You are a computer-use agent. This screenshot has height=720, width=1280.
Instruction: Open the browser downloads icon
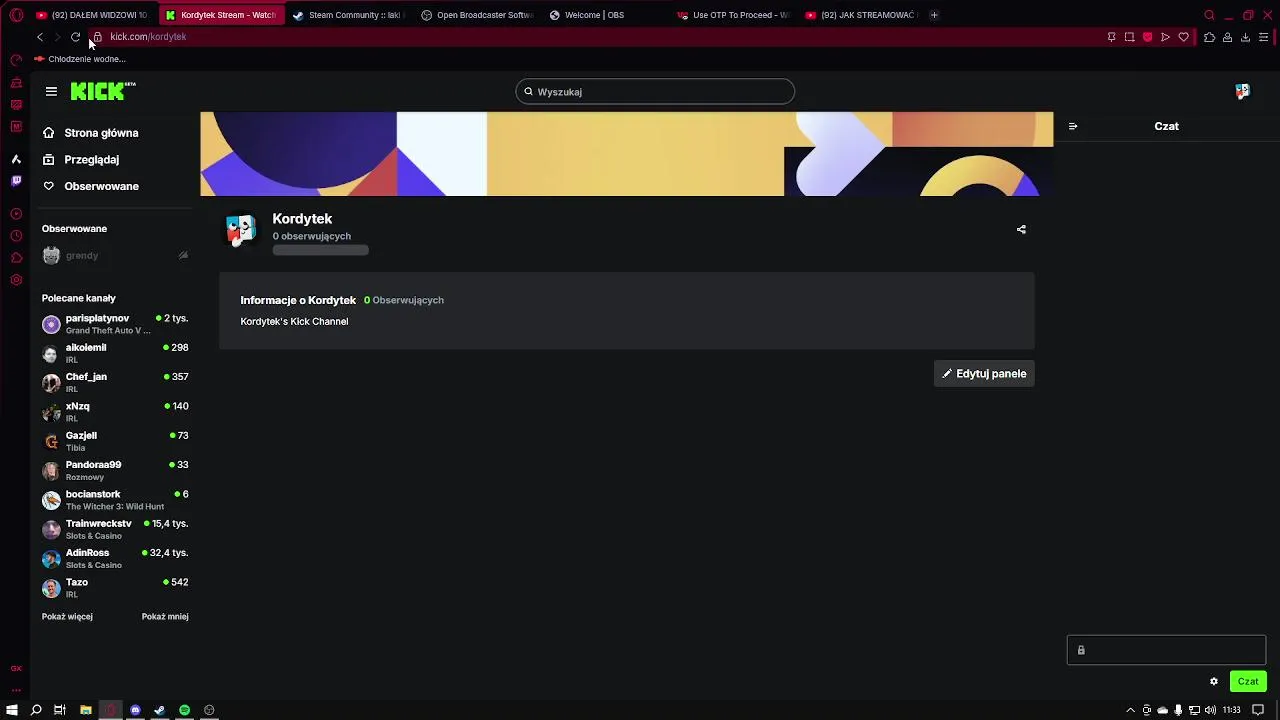click(1245, 37)
